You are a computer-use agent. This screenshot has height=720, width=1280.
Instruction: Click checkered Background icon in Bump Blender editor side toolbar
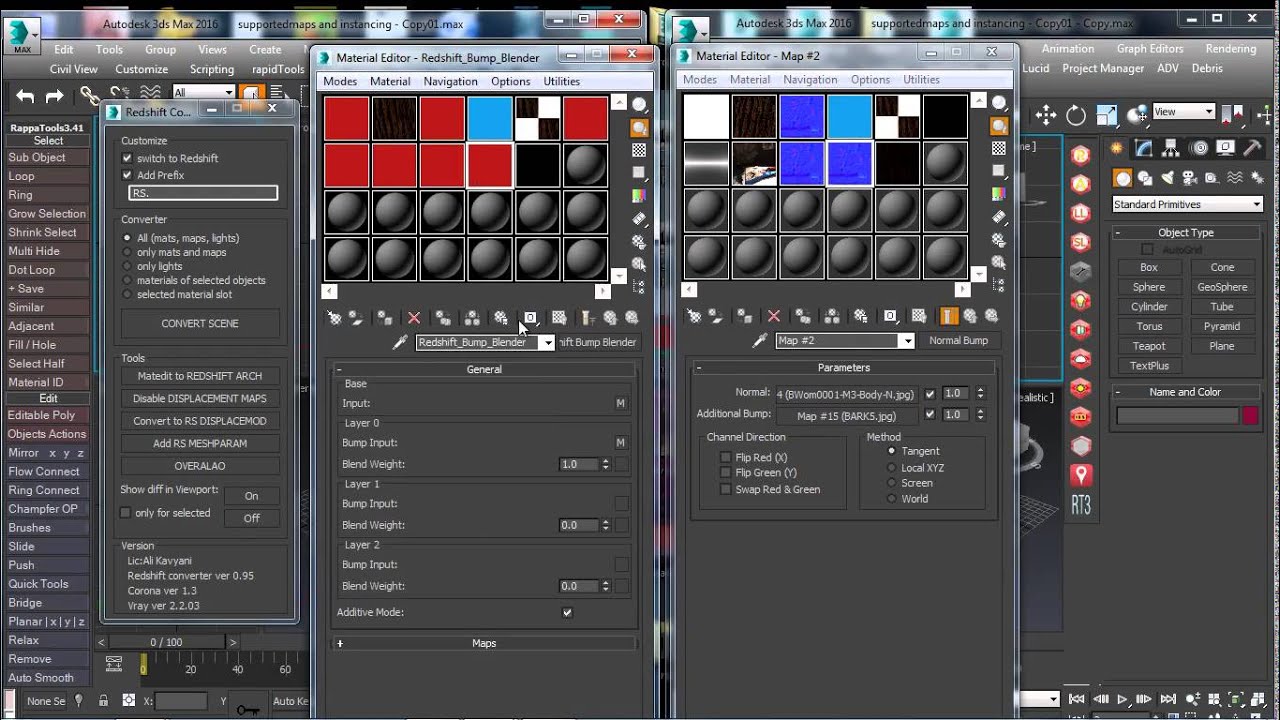(639, 150)
